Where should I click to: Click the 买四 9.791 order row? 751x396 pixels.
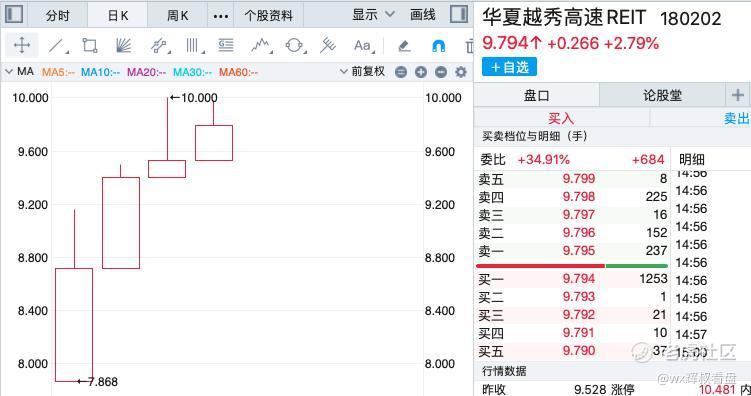(x=572, y=333)
